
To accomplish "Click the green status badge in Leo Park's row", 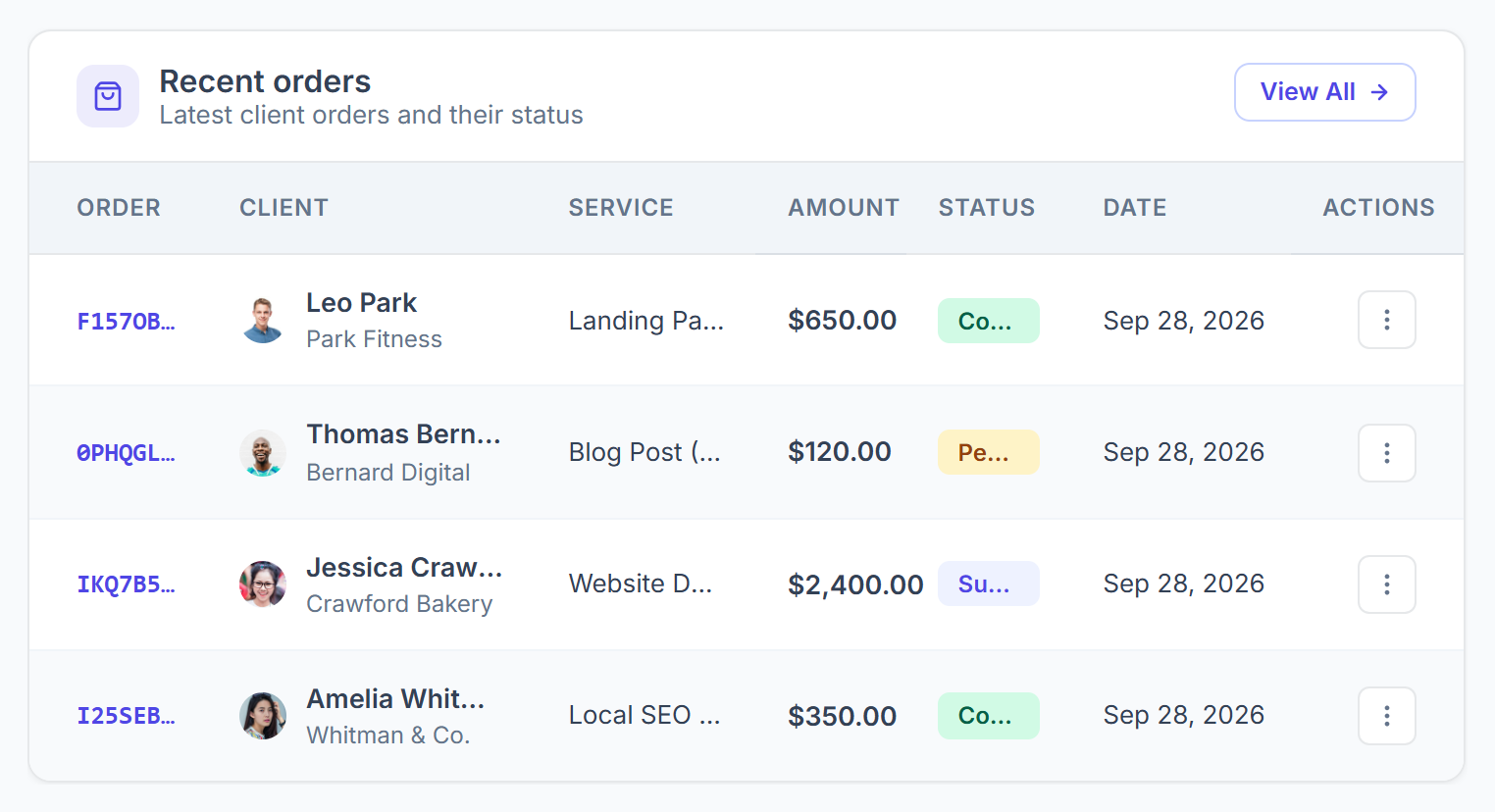I will pos(988,321).
